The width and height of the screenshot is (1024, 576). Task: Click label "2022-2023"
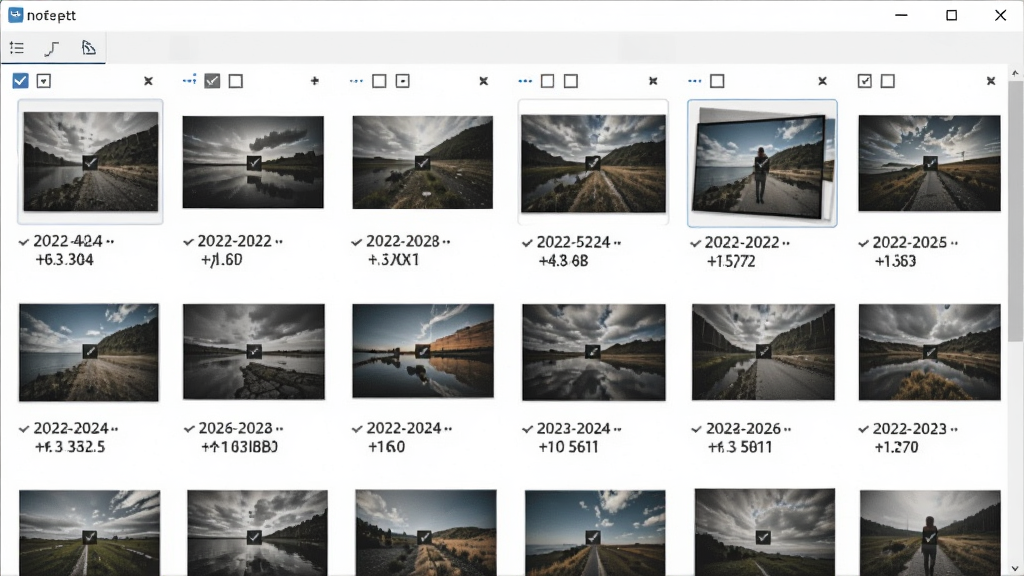[910, 428]
